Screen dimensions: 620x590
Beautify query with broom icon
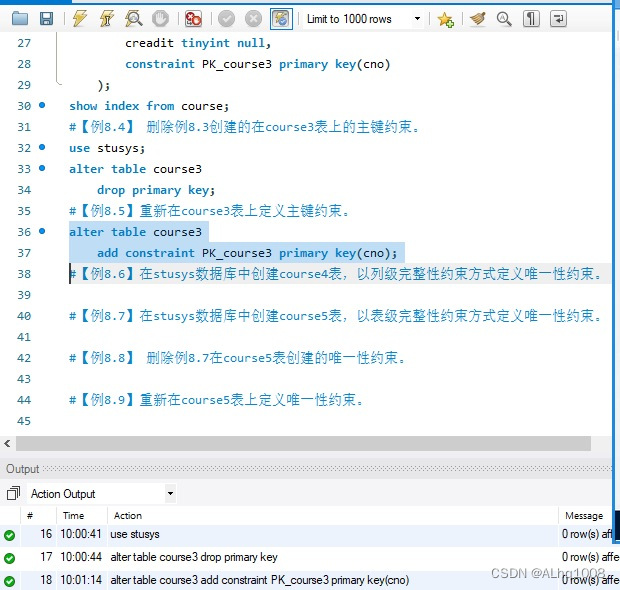point(478,19)
